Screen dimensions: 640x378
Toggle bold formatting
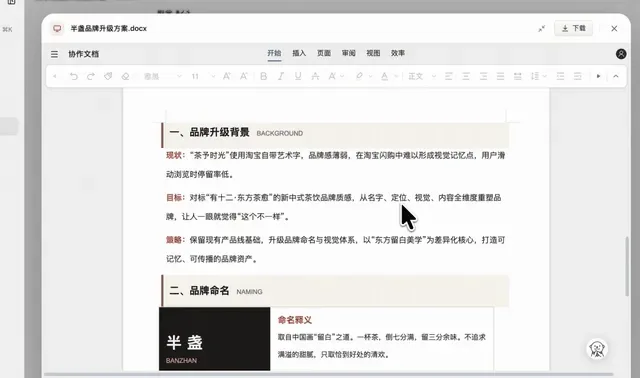(x=264, y=76)
